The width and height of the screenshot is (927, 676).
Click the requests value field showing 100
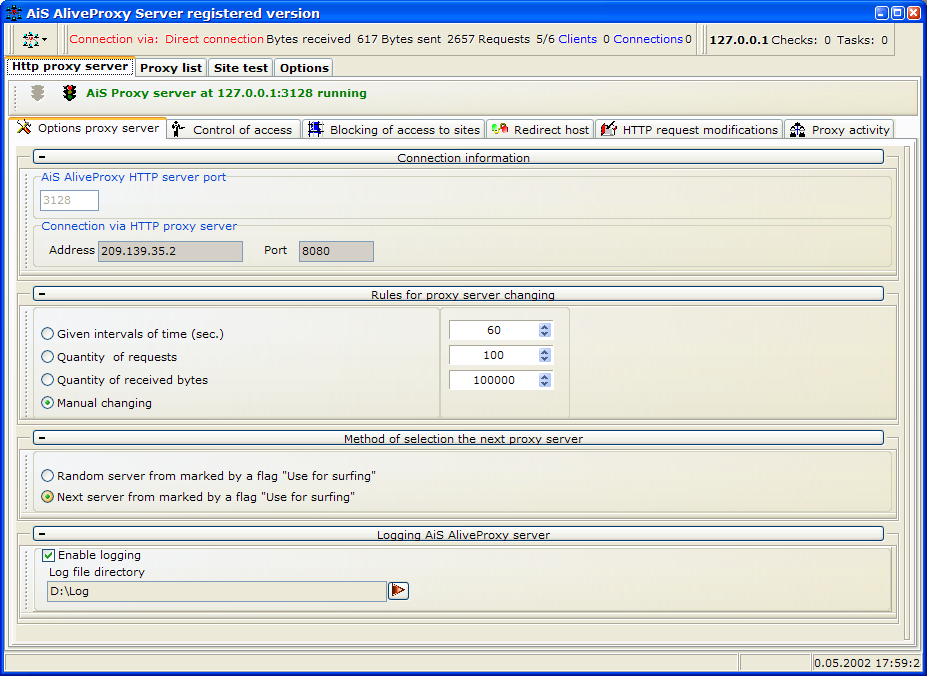click(494, 355)
